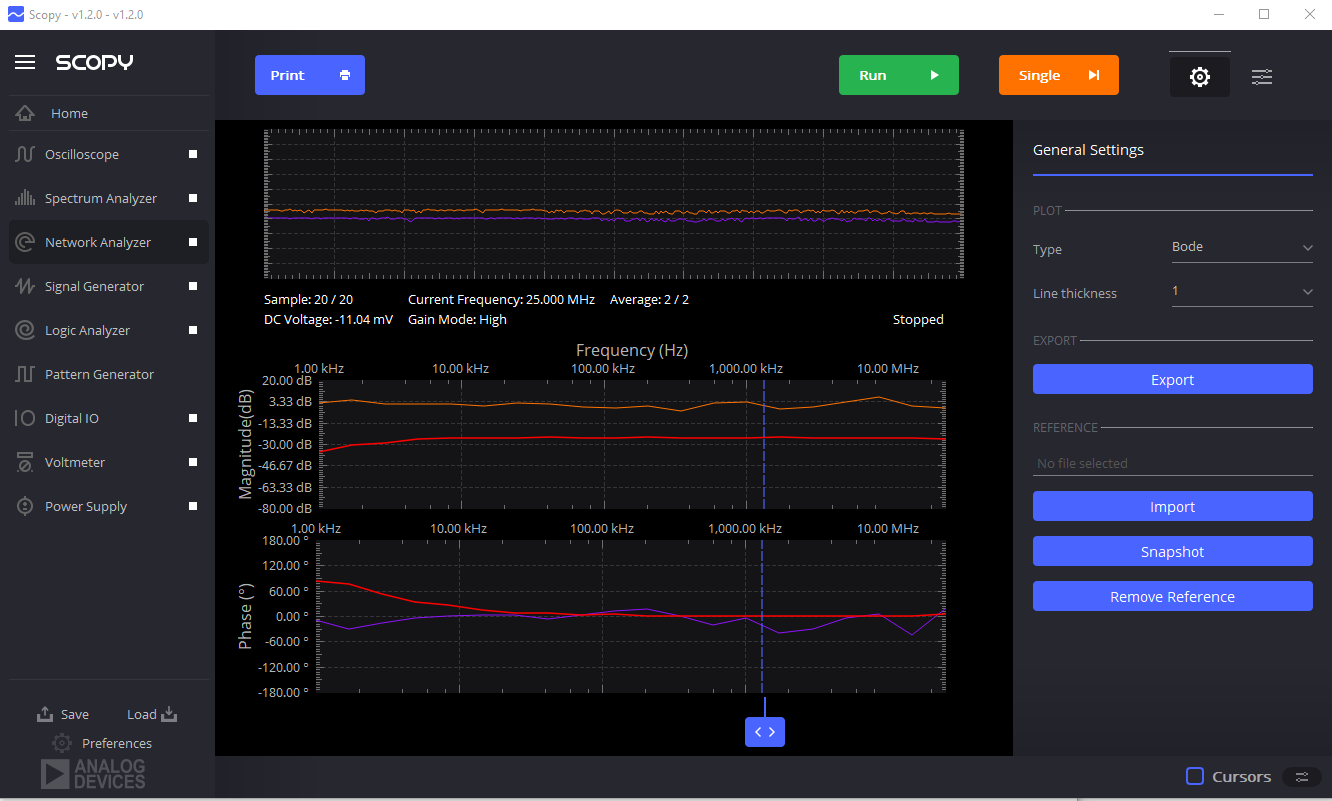Click the Scopy window title icon
Screen dimensions: 1332x801
[x=15, y=14]
